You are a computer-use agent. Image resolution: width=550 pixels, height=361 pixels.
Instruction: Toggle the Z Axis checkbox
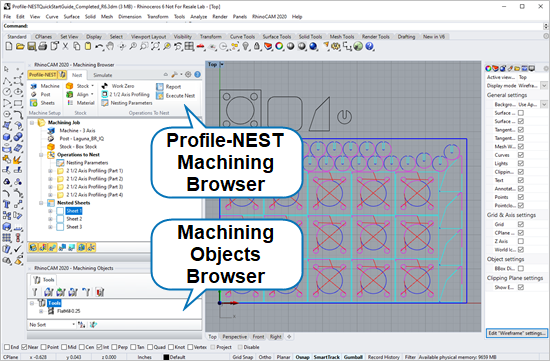tap(521, 241)
